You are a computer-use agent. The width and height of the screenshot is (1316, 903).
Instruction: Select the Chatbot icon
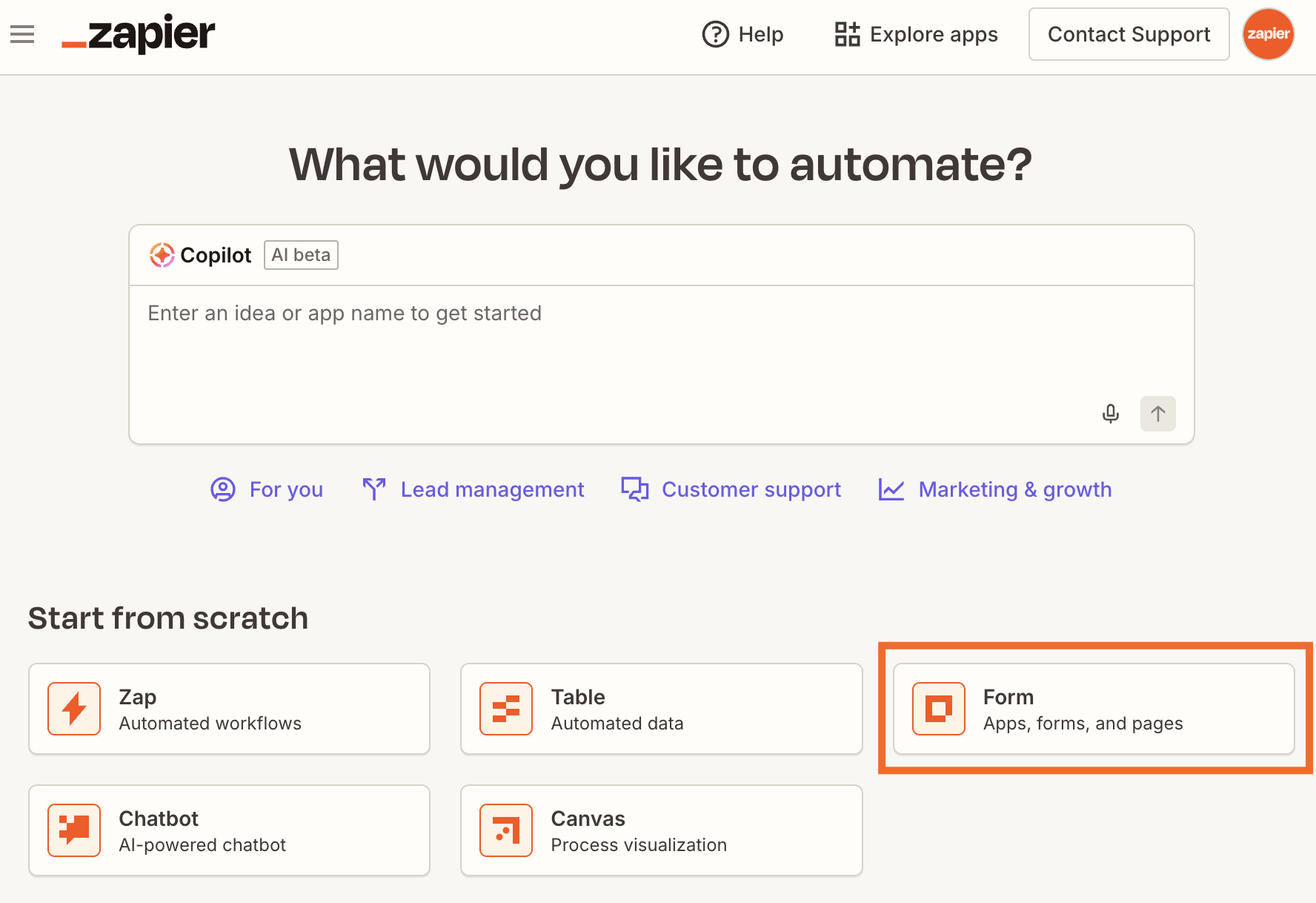[x=73, y=830]
